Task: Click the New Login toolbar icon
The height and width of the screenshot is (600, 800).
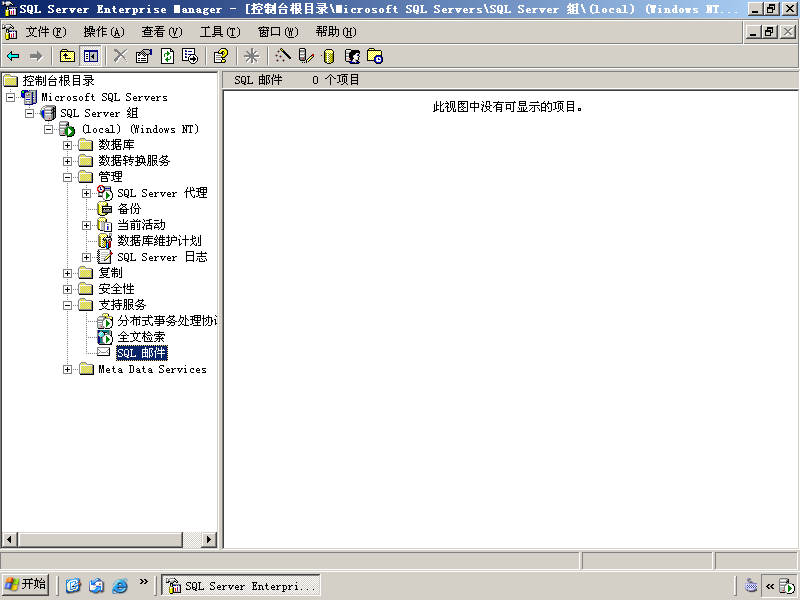Action: click(x=352, y=56)
